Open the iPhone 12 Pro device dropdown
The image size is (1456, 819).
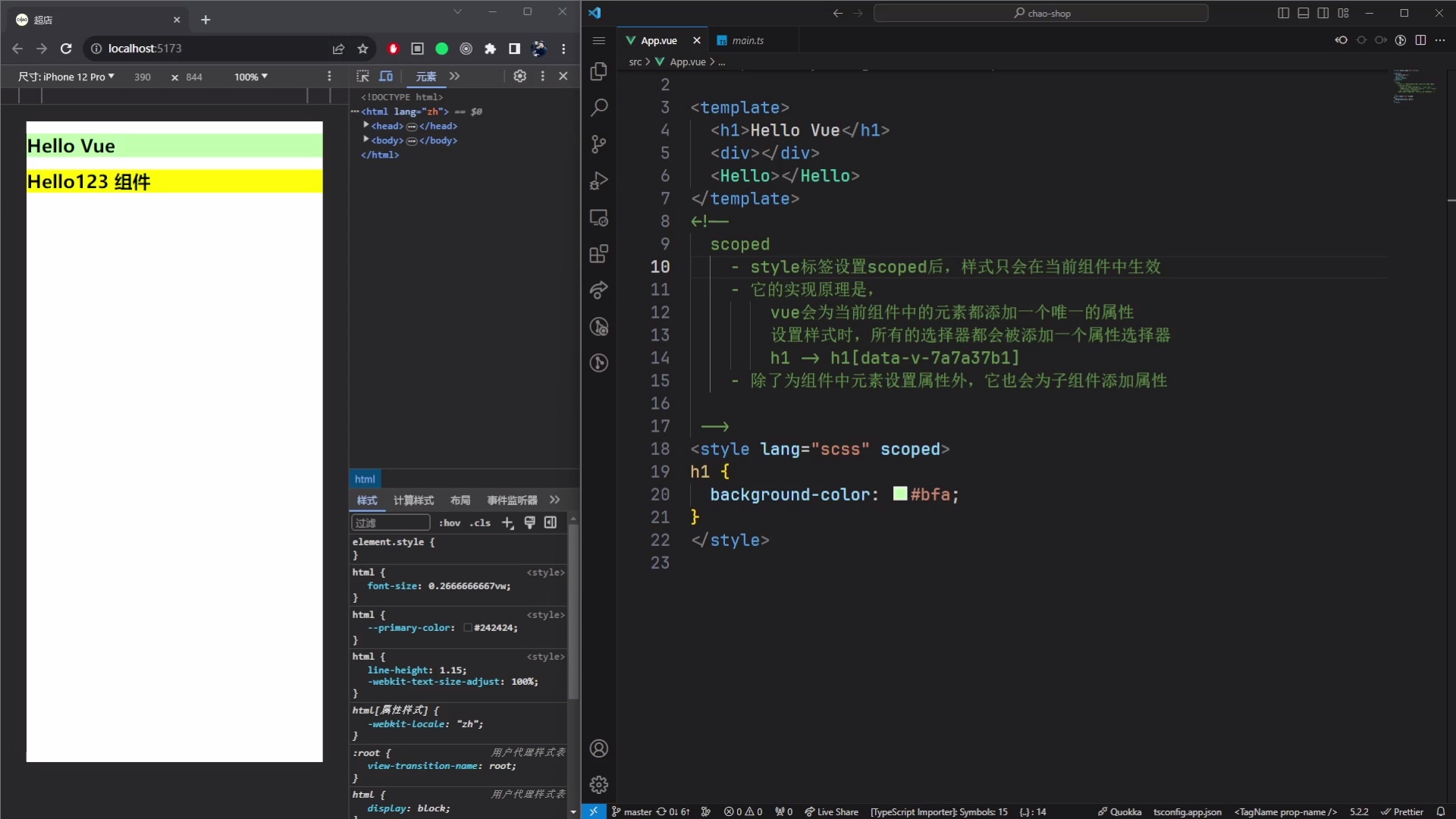(x=66, y=76)
